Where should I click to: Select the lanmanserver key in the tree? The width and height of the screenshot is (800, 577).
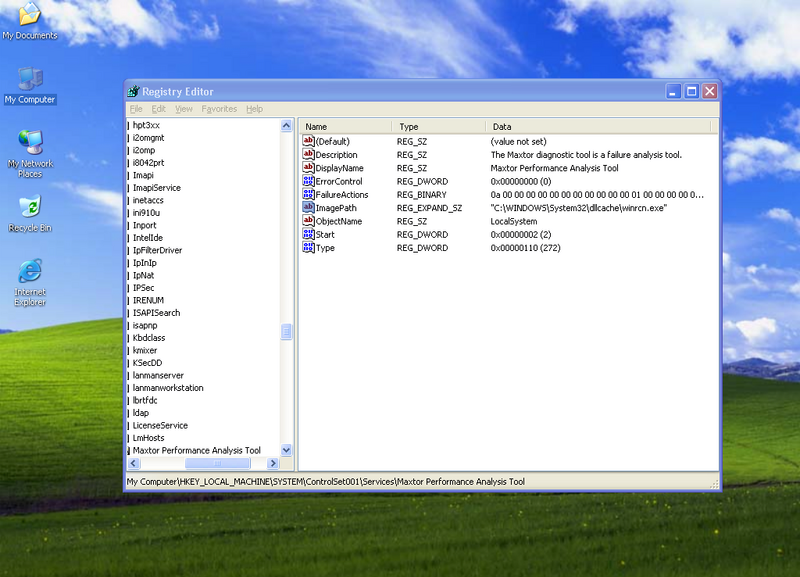click(x=158, y=375)
